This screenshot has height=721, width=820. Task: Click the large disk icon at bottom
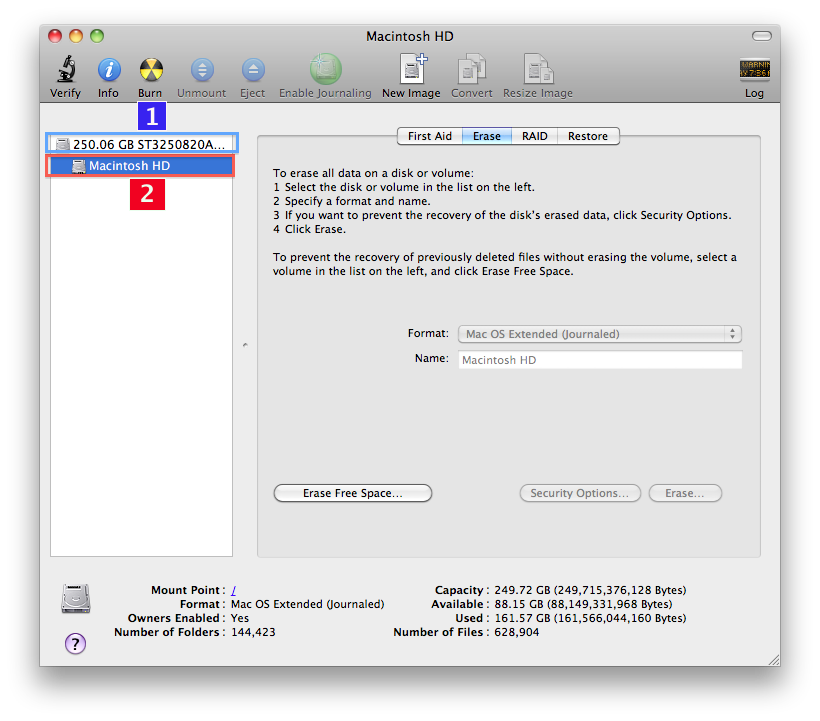click(76, 599)
